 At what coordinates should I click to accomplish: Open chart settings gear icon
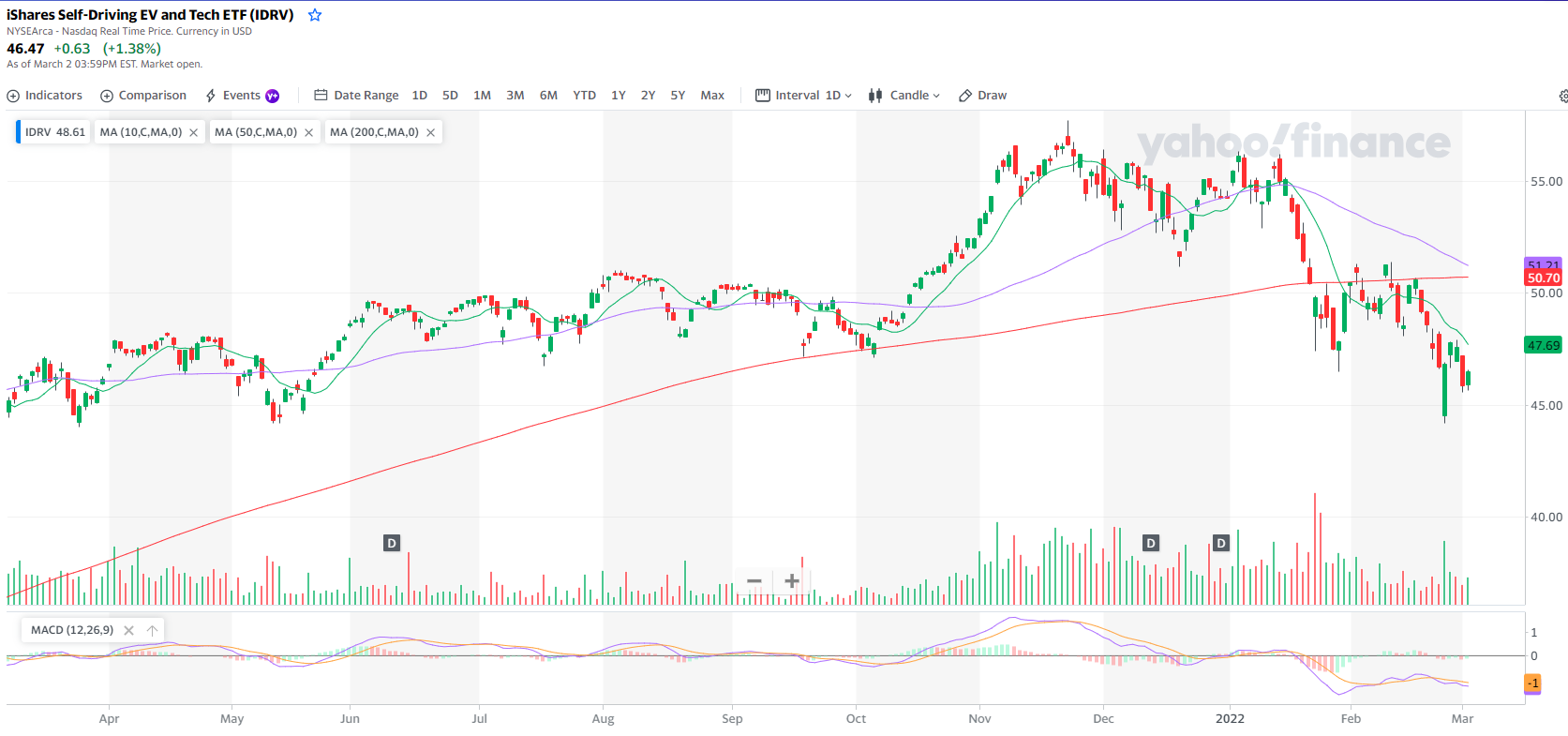(1563, 96)
